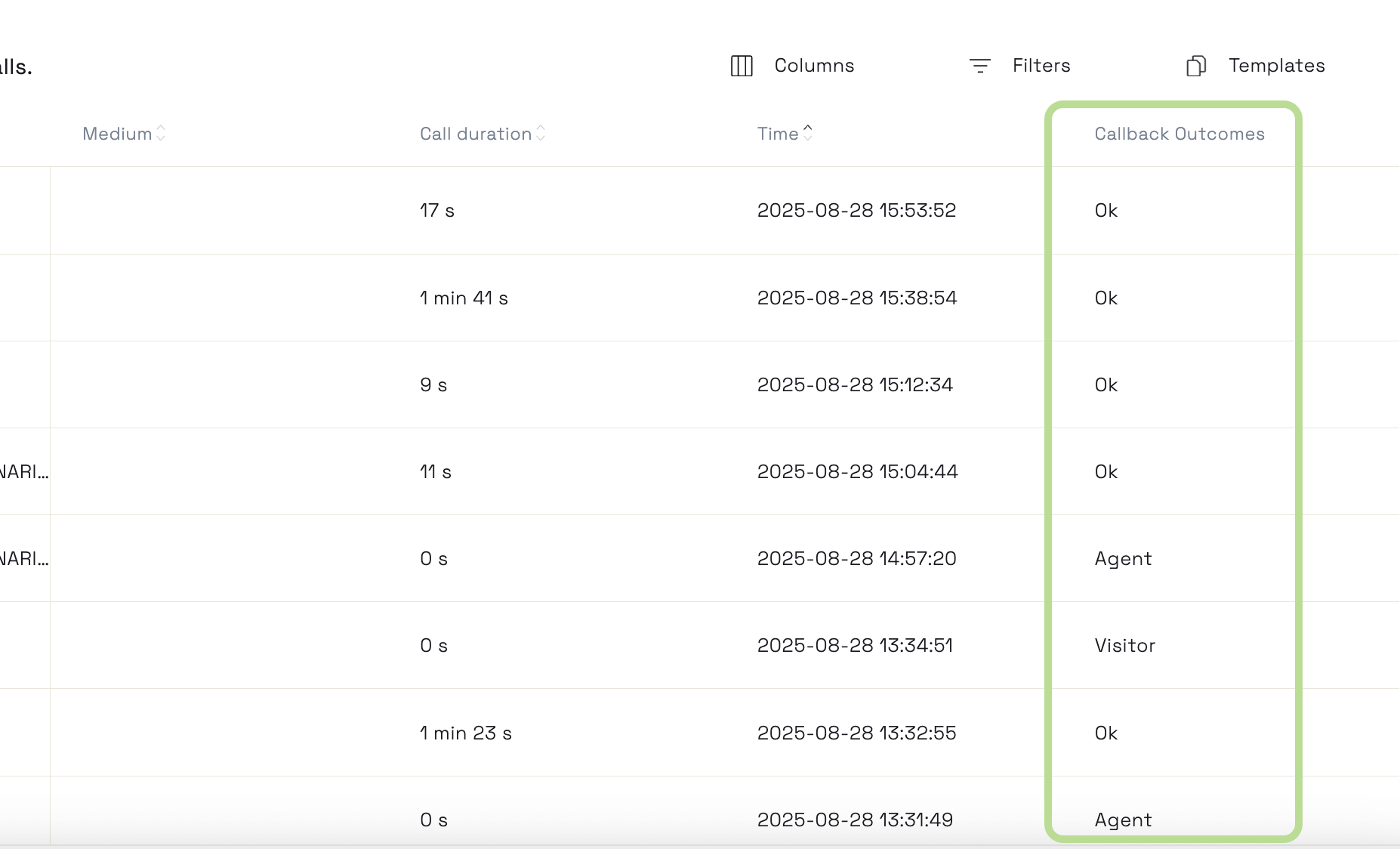Screen dimensions: 1400x849
Task: Click the Call duration column header
Action: pyautogui.click(x=476, y=134)
